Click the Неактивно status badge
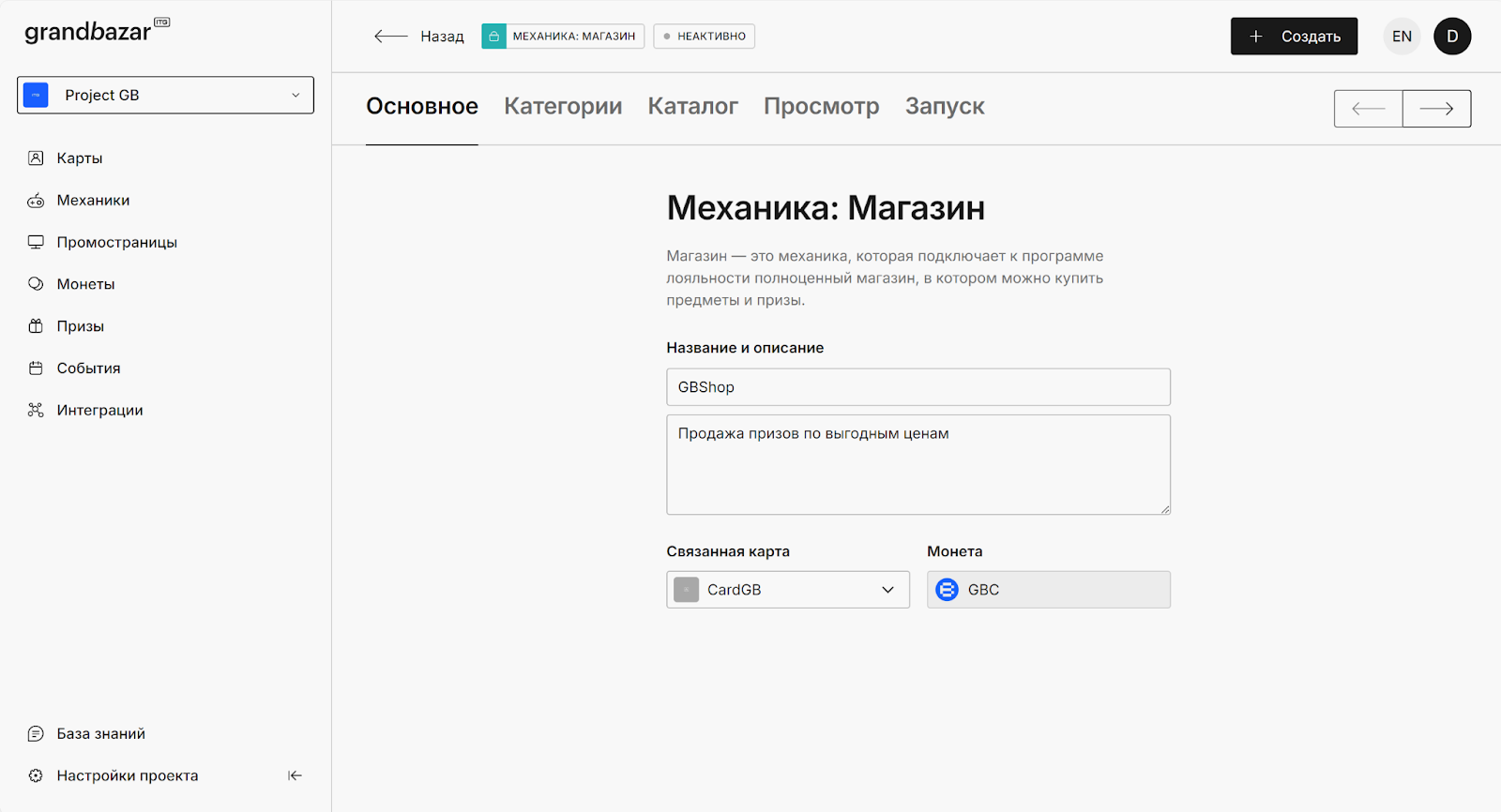 [705, 37]
